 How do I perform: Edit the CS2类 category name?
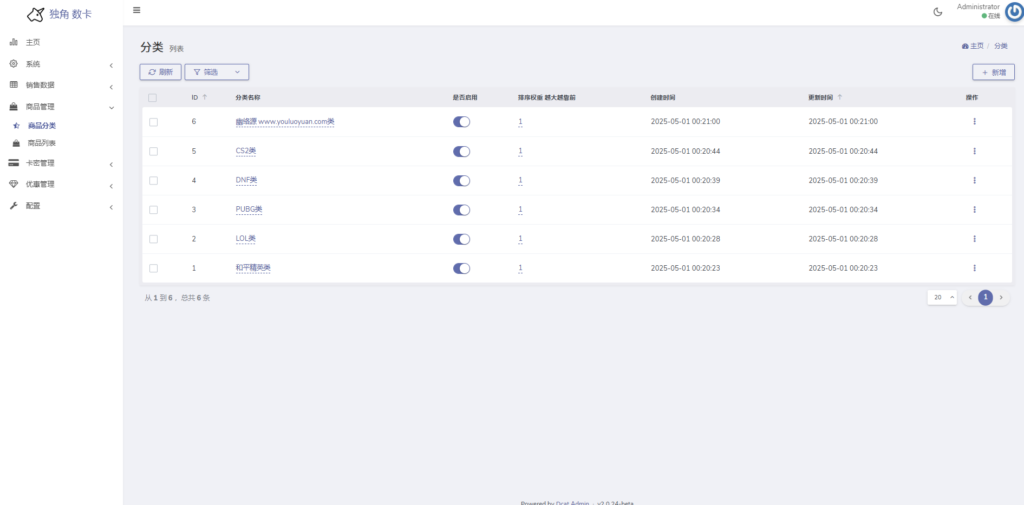point(246,151)
